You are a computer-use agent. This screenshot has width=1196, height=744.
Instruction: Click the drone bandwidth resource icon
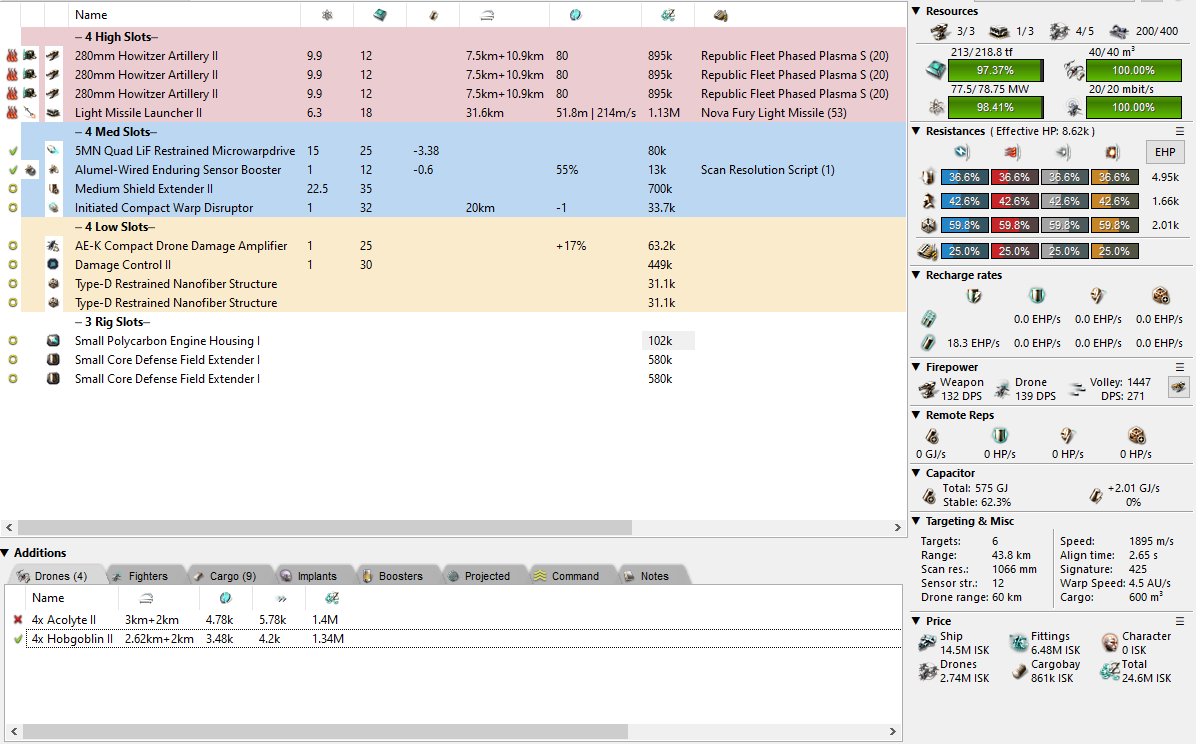point(1073,106)
